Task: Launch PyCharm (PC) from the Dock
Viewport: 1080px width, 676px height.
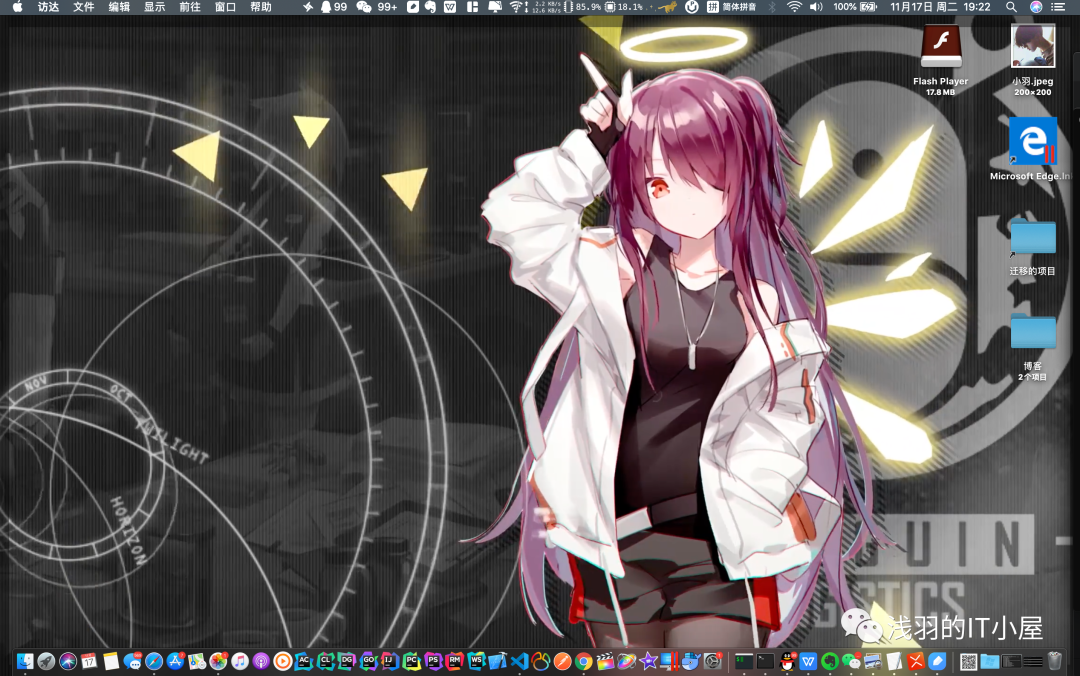Action: coord(411,662)
